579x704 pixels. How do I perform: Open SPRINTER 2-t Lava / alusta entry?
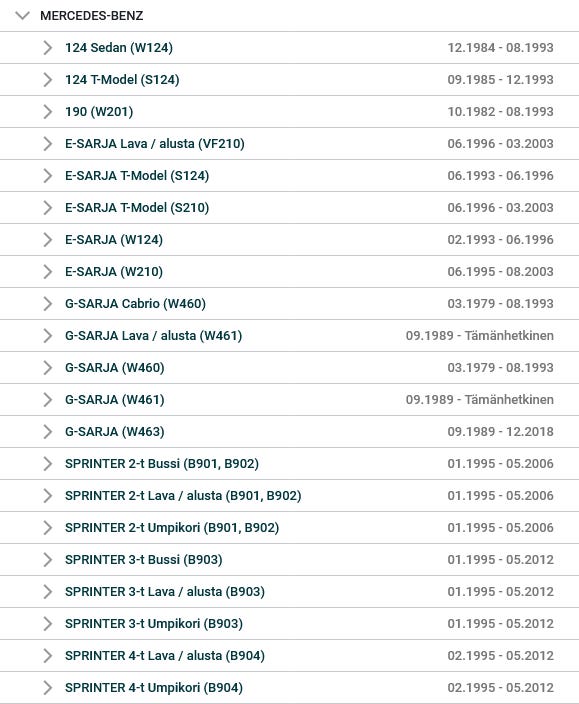point(183,496)
